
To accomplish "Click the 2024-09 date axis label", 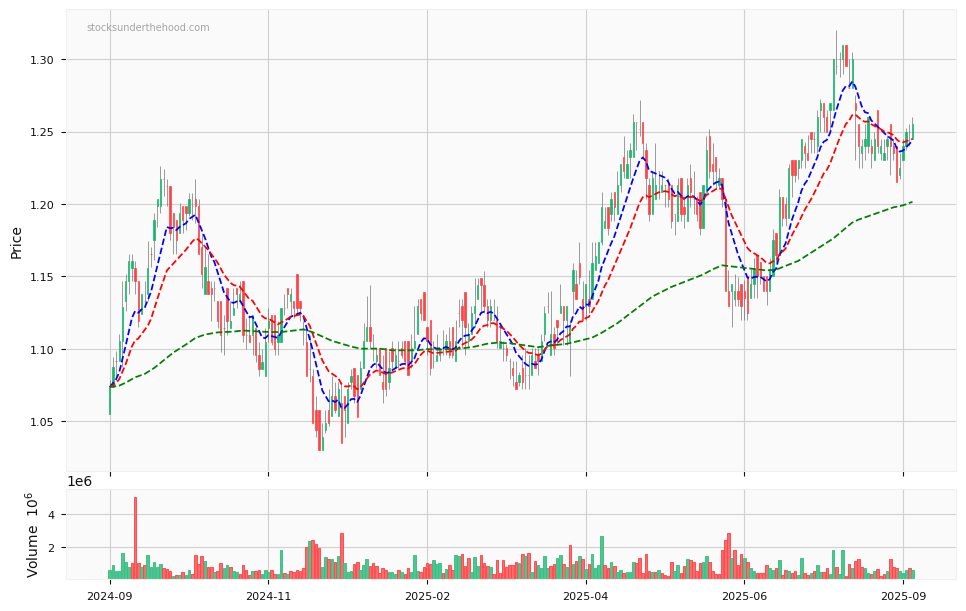I will (110, 596).
